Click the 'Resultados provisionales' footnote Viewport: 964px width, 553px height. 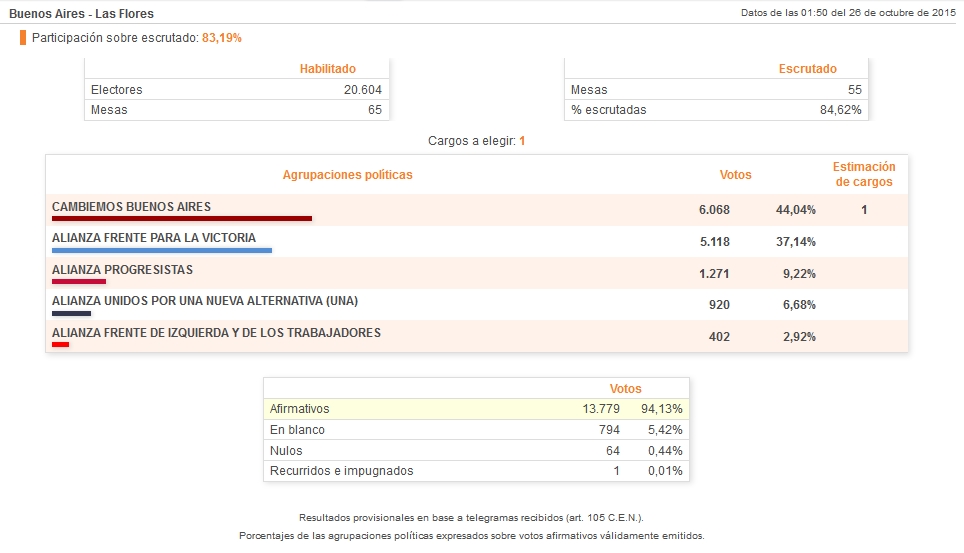pyautogui.click(x=472, y=518)
